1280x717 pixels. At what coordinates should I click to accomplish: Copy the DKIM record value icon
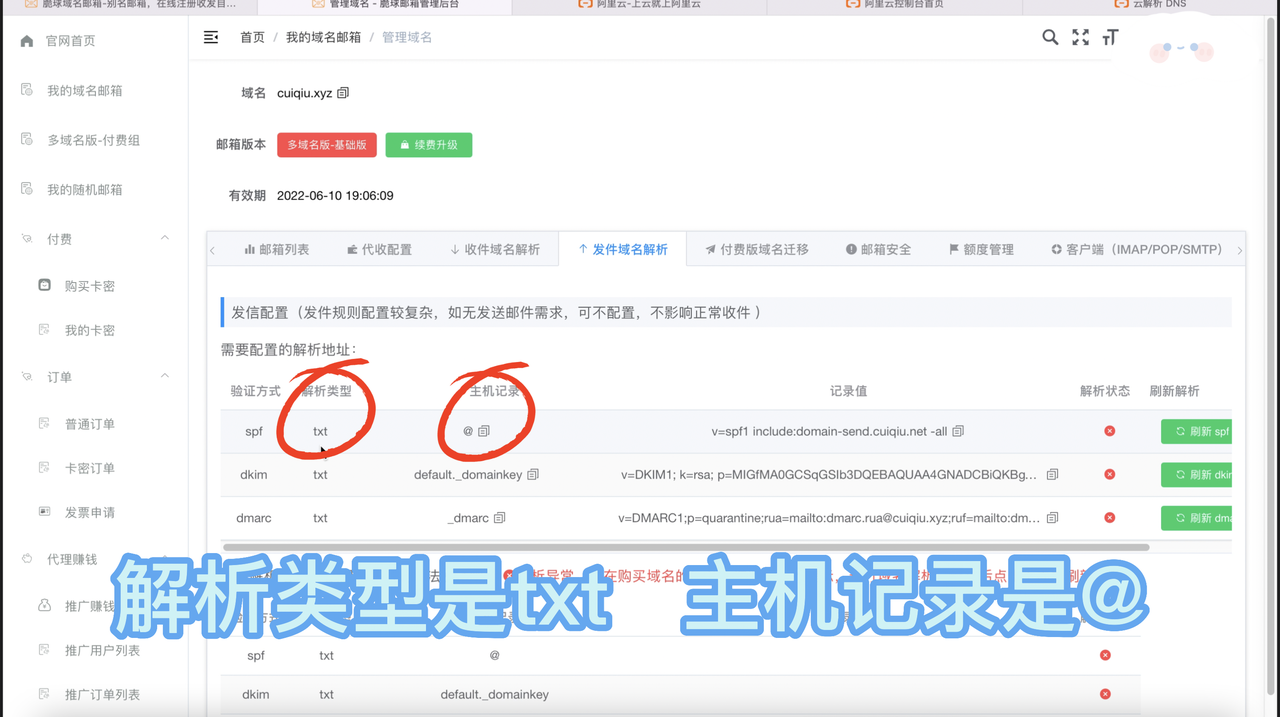pyautogui.click(x=1052, y=475)
